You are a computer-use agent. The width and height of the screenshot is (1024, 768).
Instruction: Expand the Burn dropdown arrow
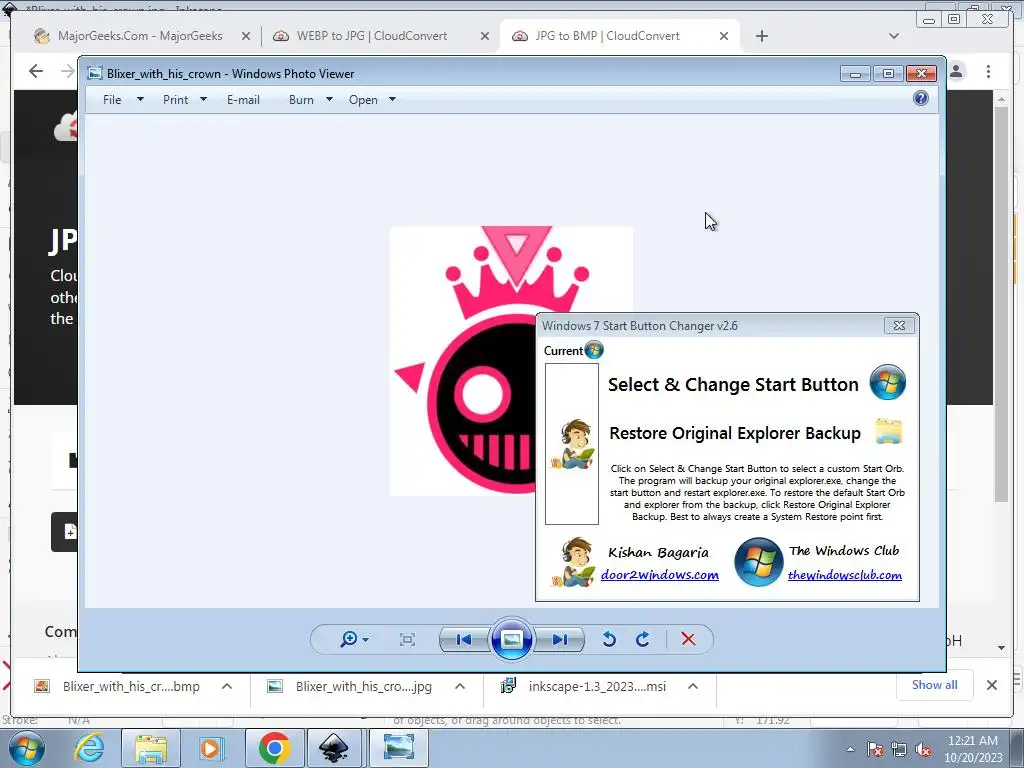(329, 100)
